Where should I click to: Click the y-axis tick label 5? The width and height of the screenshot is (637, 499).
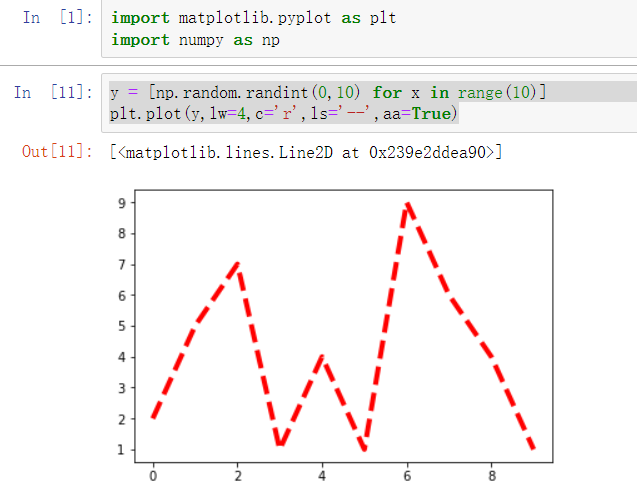click(x=122, y=326)
